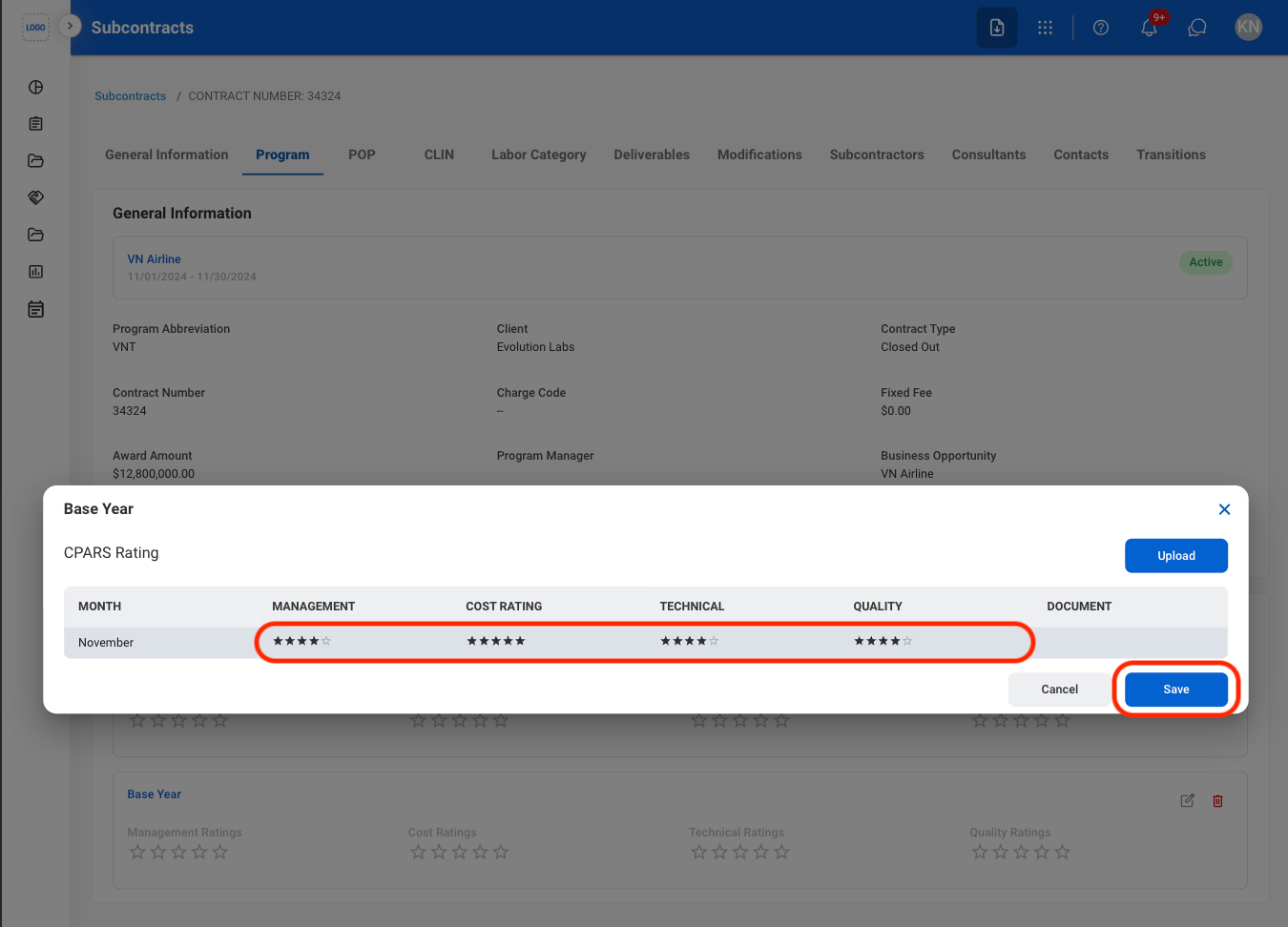Click the handshake sidebar icon
The height and width of the screenshot is (927, 1288).
(x=36, y=197)
